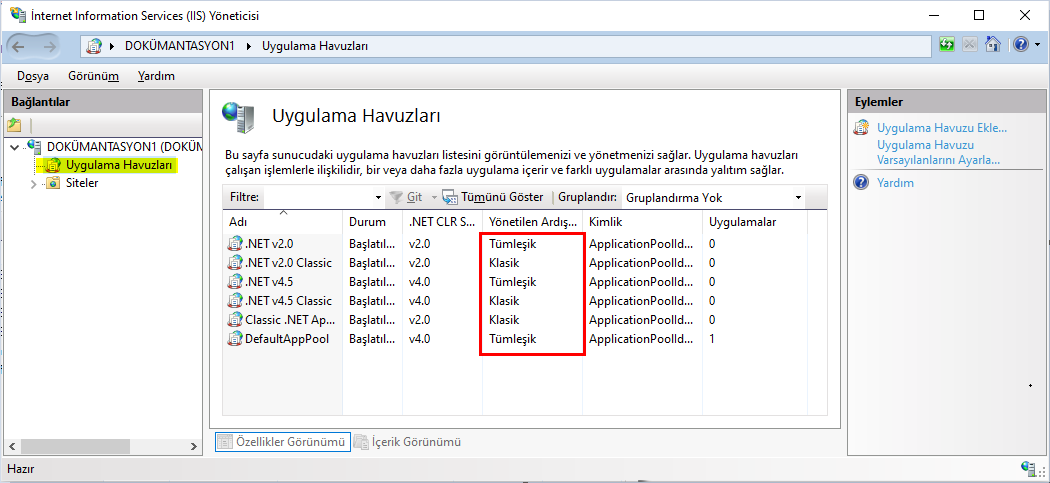Open the Gruplandır combo box
Viewport: 1050px width, 483px height.
tap(714, 198)
